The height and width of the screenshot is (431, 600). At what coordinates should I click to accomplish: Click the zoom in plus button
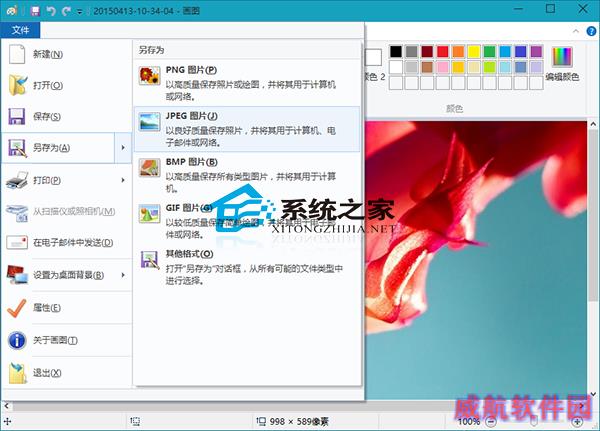coord(577,422)
